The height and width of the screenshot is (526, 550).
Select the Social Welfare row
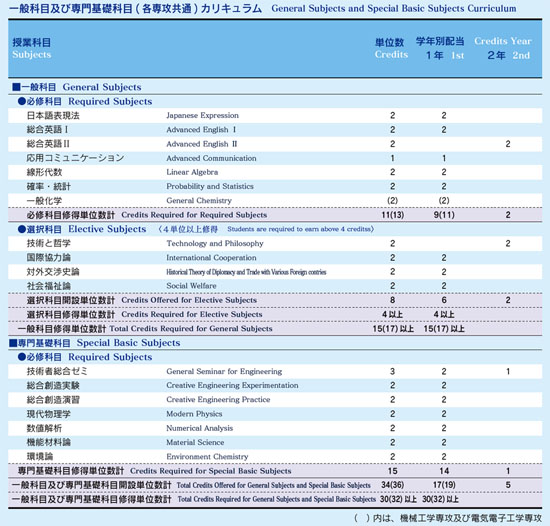click(x=275, y=286)
